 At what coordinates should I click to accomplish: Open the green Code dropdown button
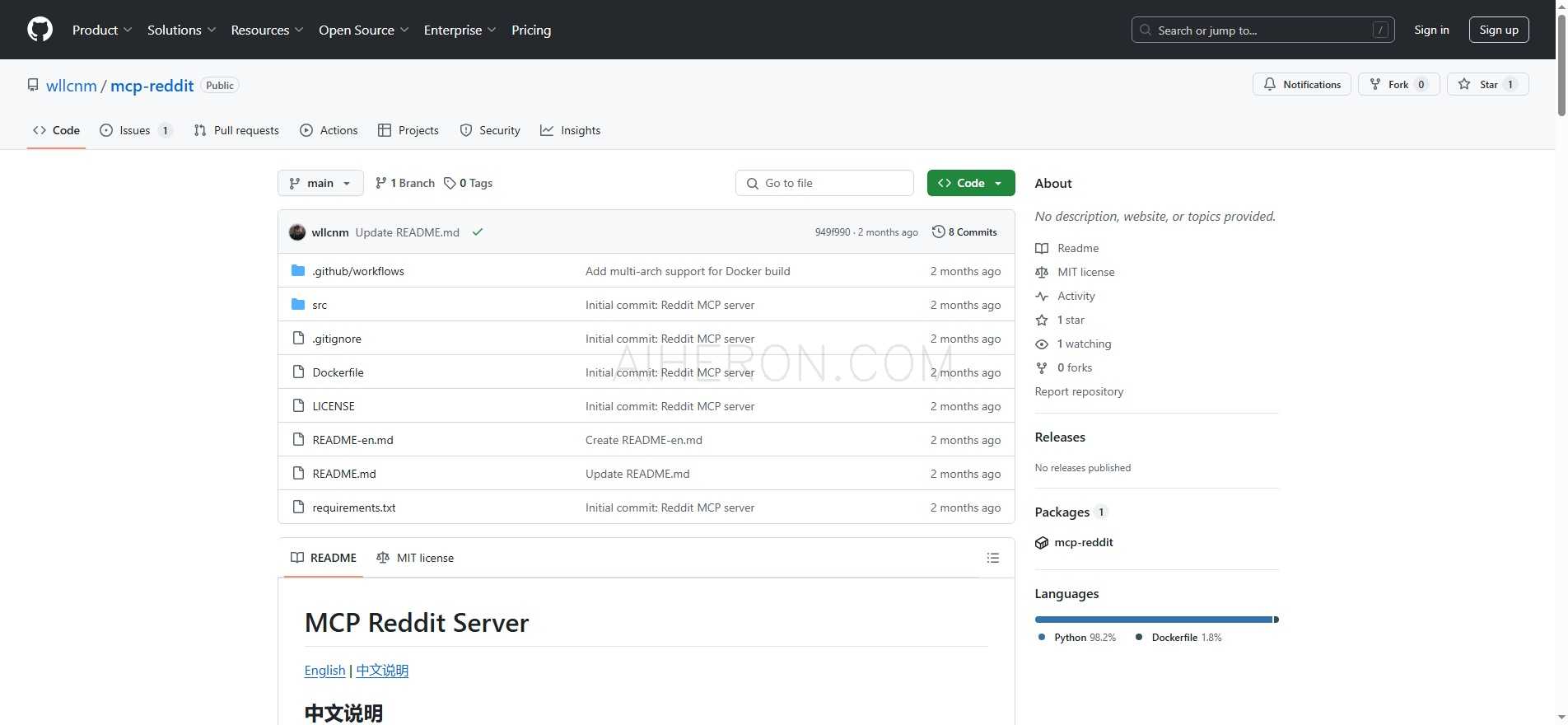click(971, 183)
